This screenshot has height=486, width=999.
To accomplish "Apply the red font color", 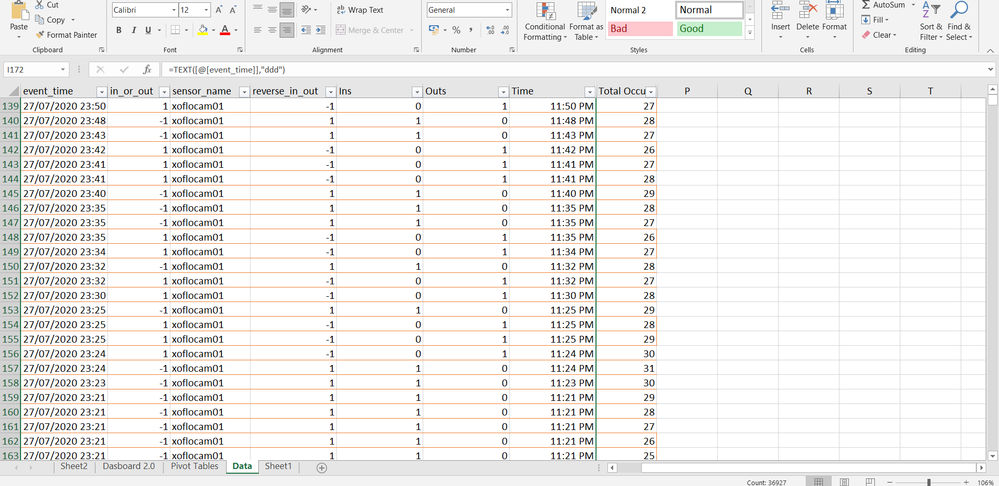I will (224, 30).
